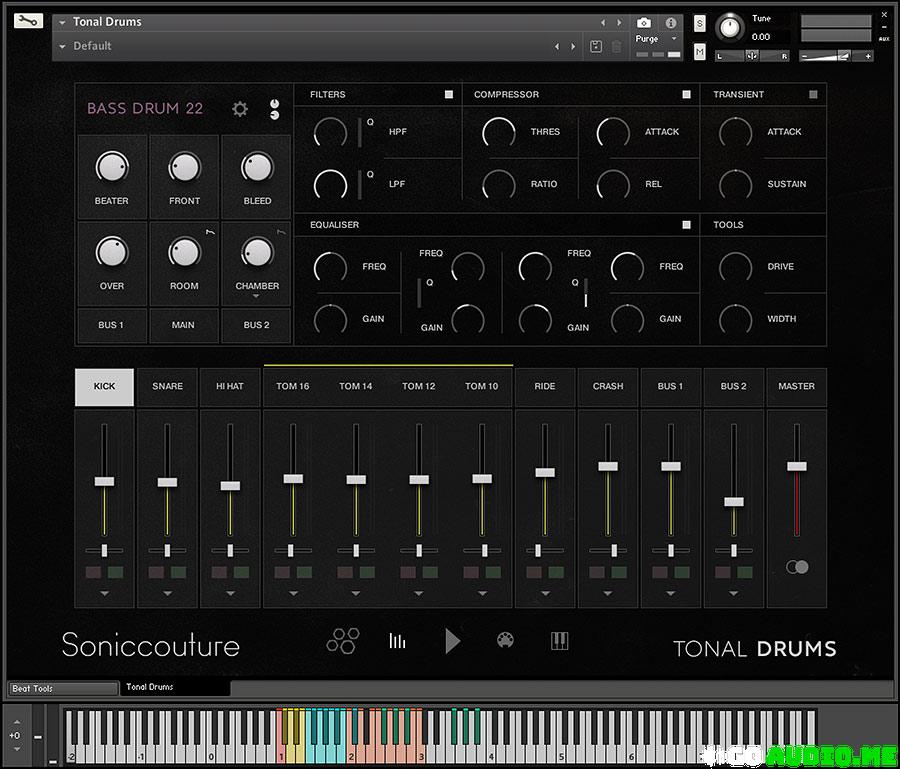The width and height of the screenshot is (900, 769).
Task: Click the camera snapshot icon
Action: pos(645,22)
